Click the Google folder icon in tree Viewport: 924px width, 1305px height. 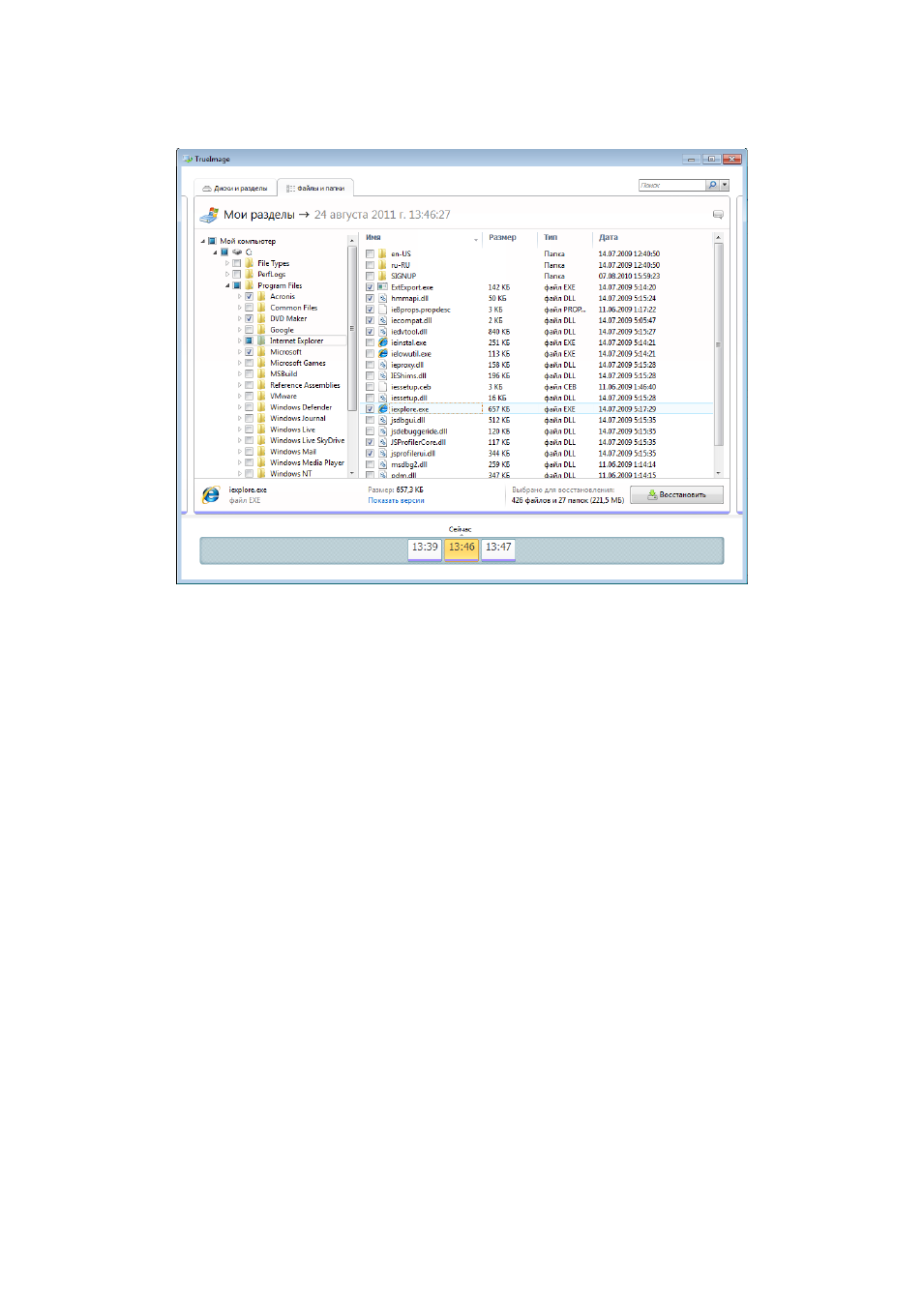[262, 330]
